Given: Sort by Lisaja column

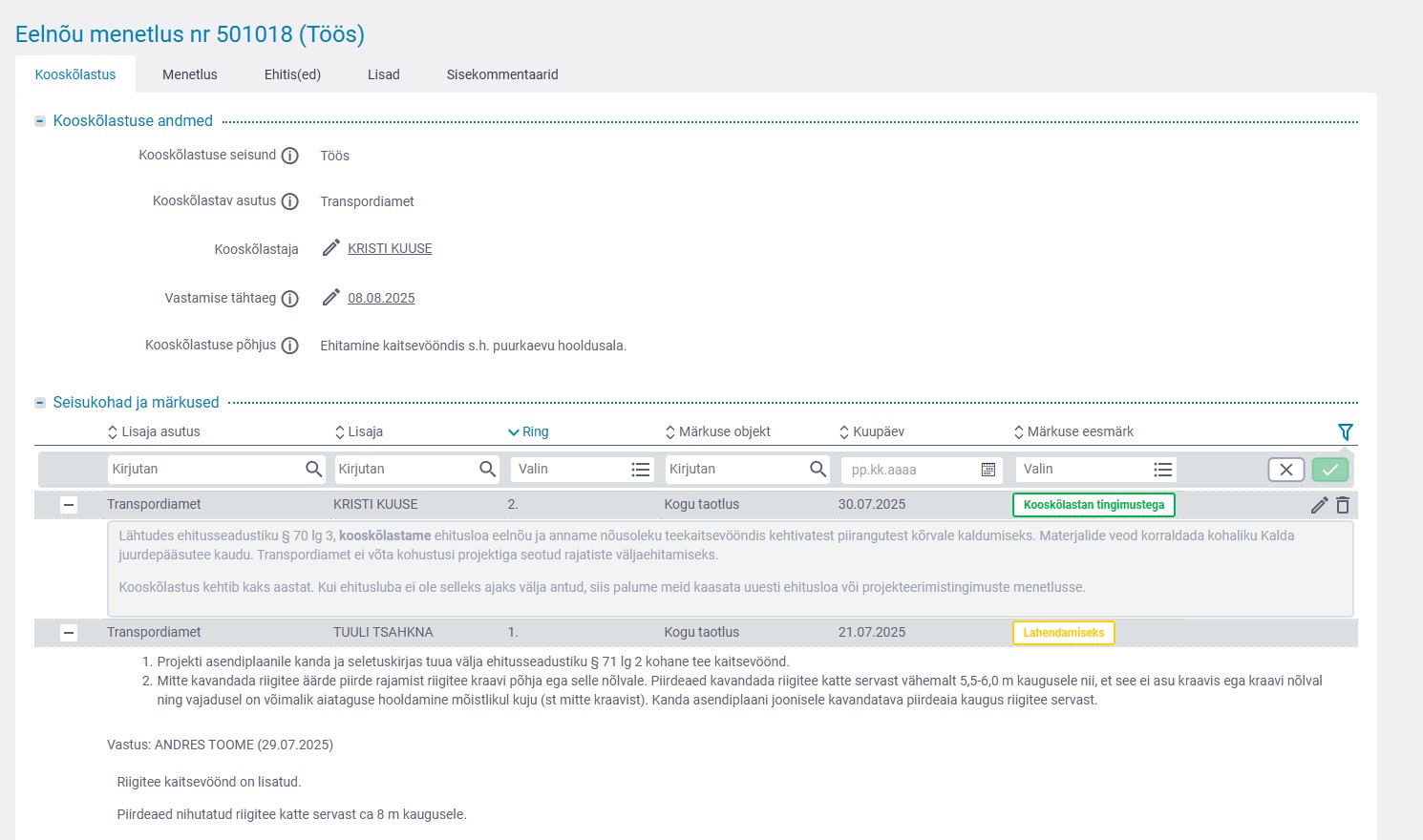Looking at the screenshot, I should tap(359, 431).
